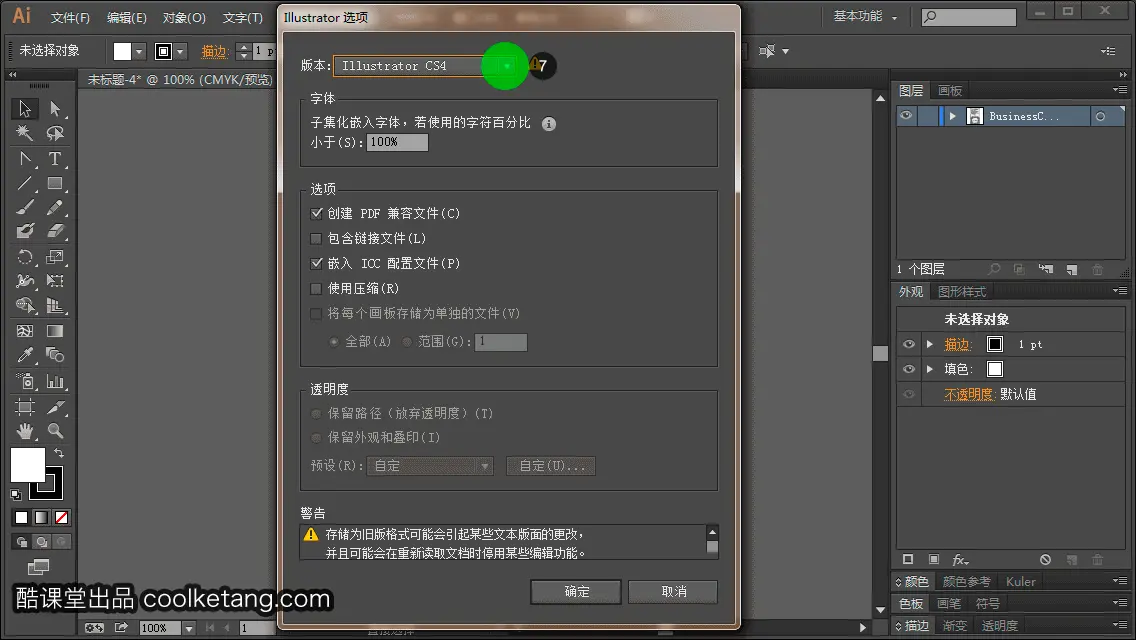
Task: Select the 范围 radio button
Action: pyautogui.click(x=407, y=341)
